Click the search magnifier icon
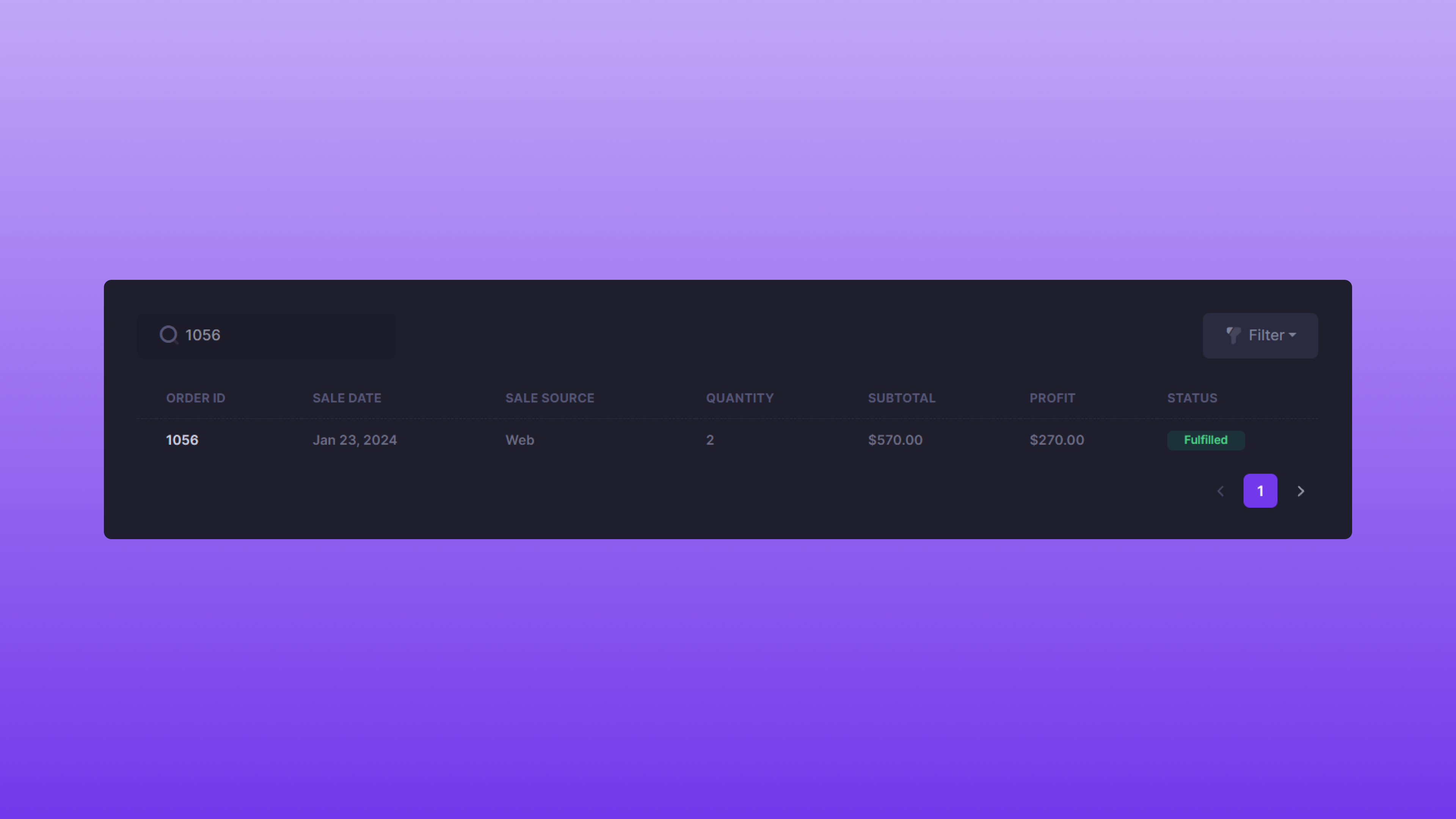 tap(168, 334)
